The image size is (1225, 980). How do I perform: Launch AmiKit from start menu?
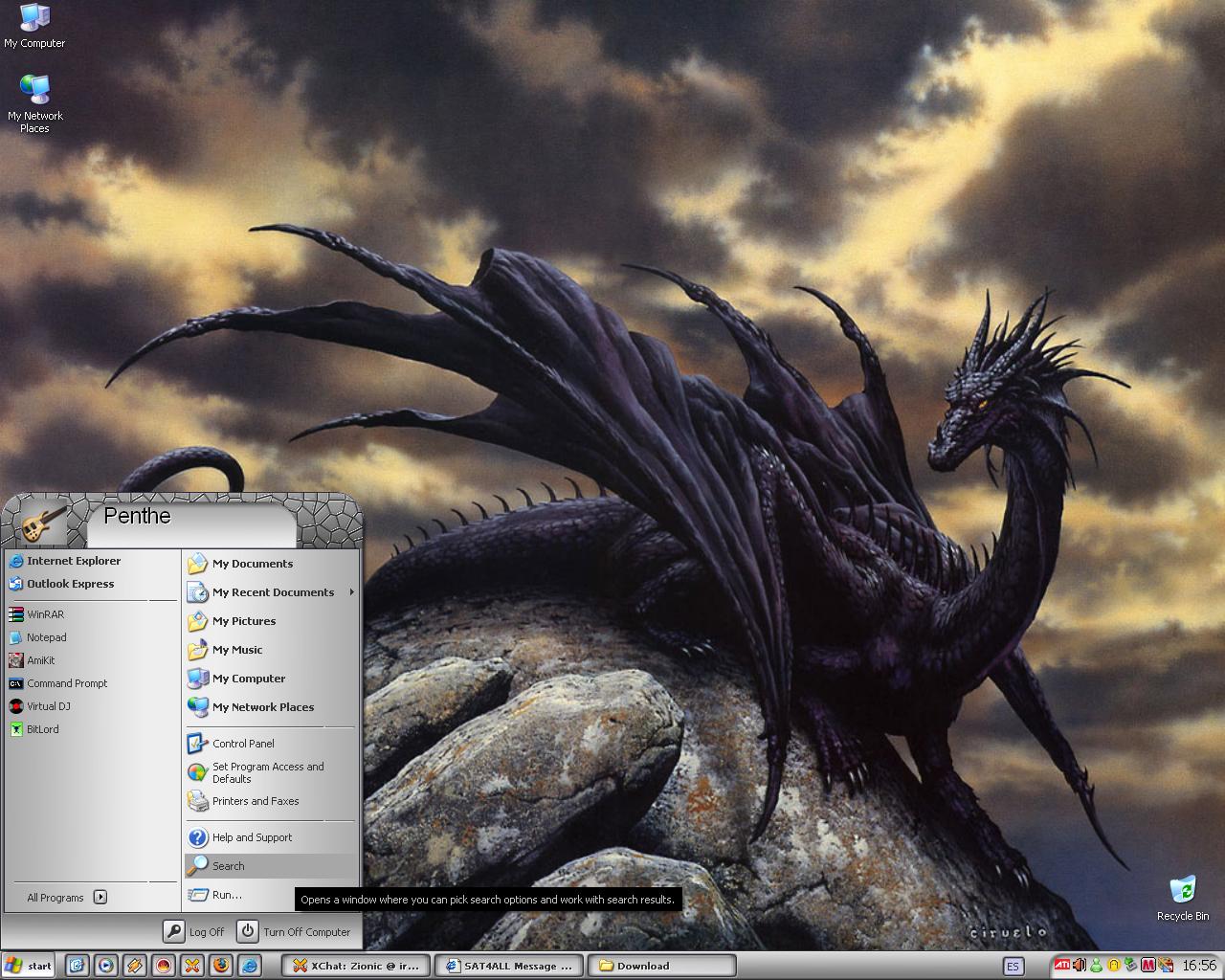pyautogui.click(x=92, y=660)
